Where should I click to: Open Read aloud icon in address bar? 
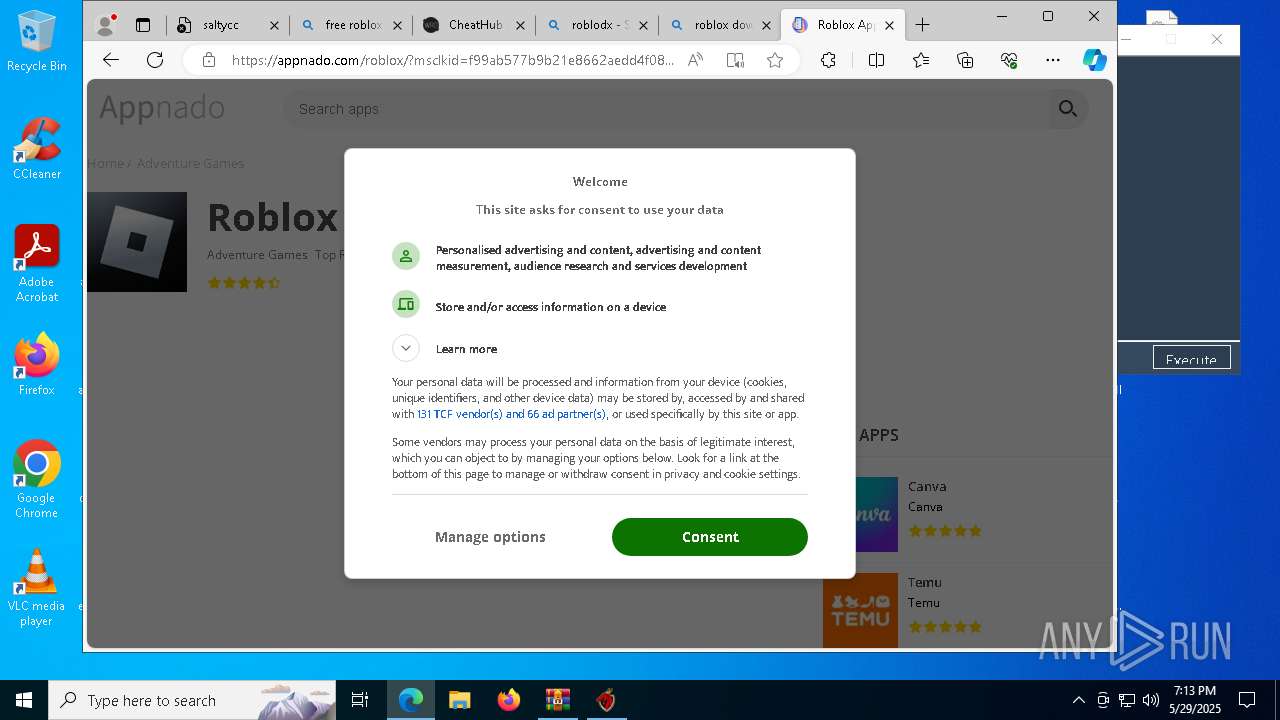[x=695, y=60]
